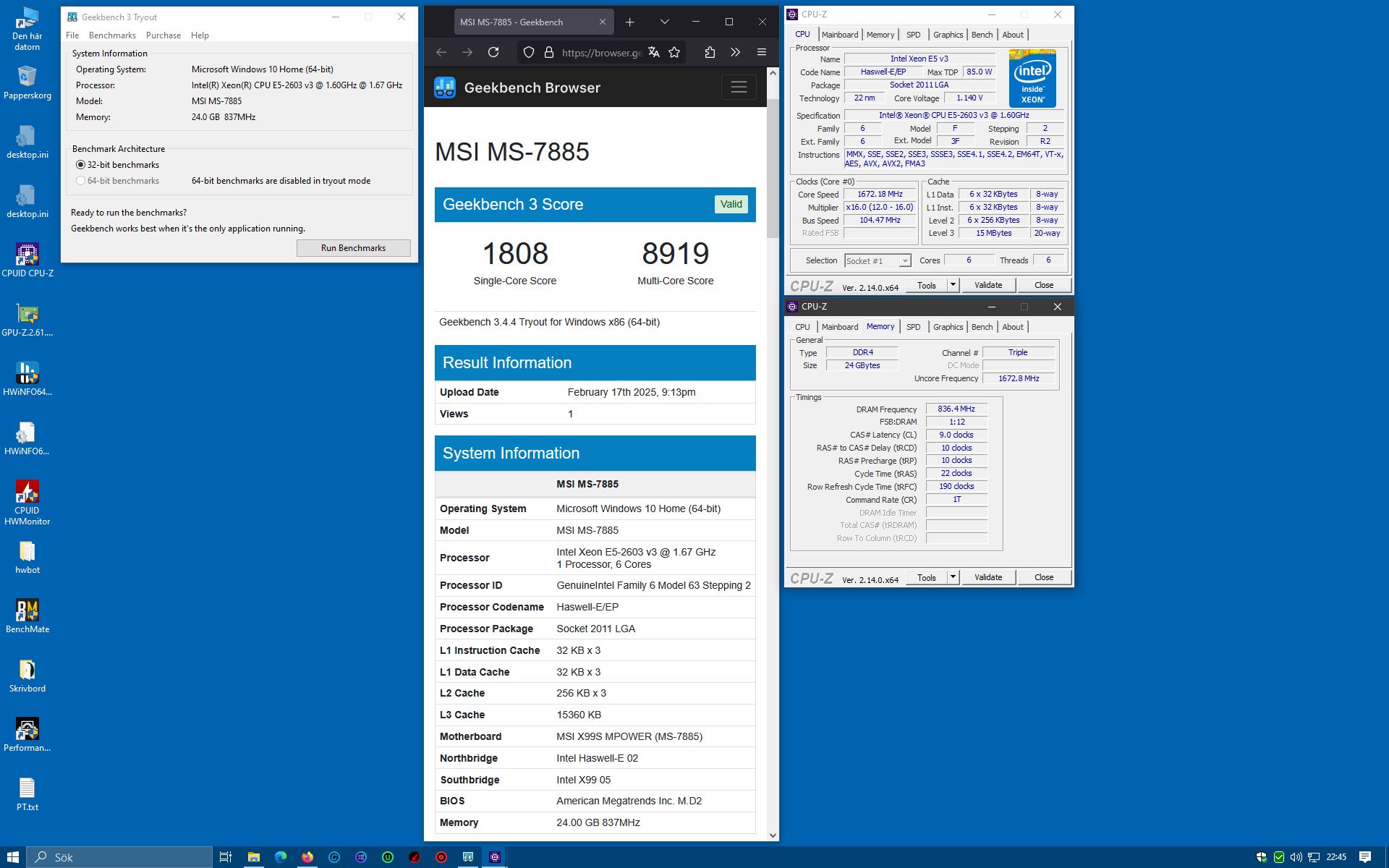The image size is (1389, 868).
Task: Switch to SPD tab in upper CPU-Z
Action: (x=914, y=35)
